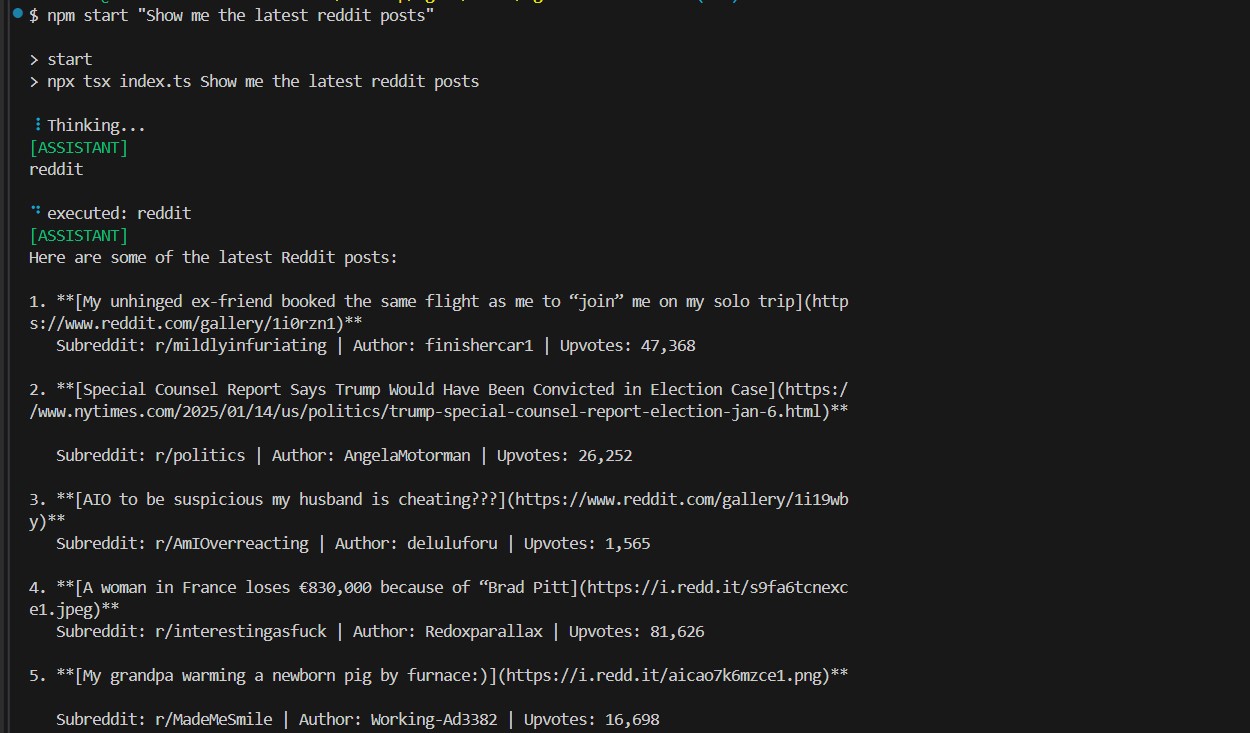Screen dimensions: 1250x733
Task: Click the [ASSISTANT] label below "executed: reddit"
Action: point(79,235)
